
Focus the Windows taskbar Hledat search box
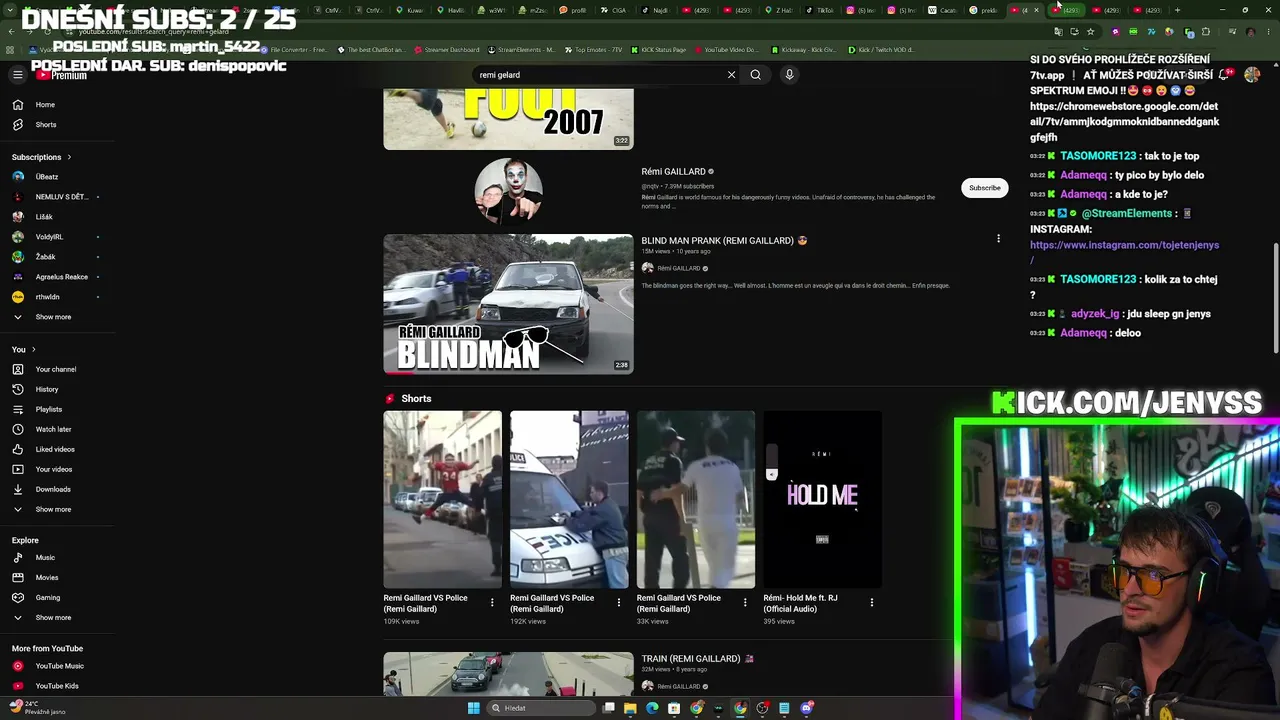click(541, 708)
